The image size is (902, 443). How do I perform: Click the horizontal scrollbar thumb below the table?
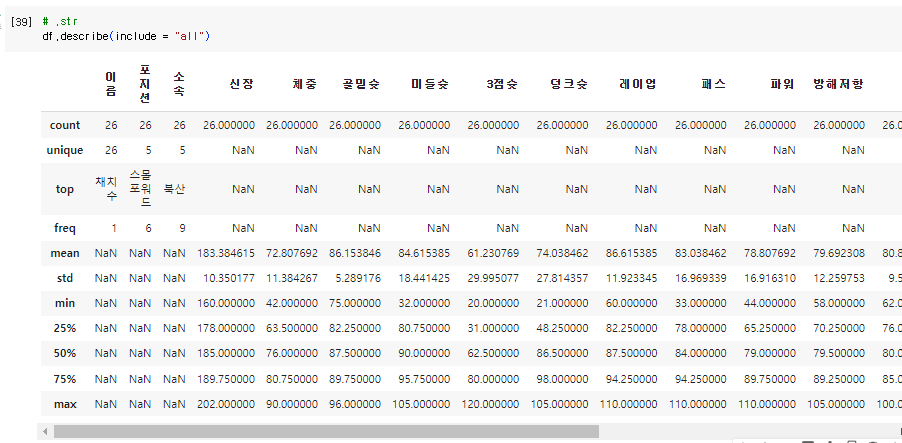[326, 431]
